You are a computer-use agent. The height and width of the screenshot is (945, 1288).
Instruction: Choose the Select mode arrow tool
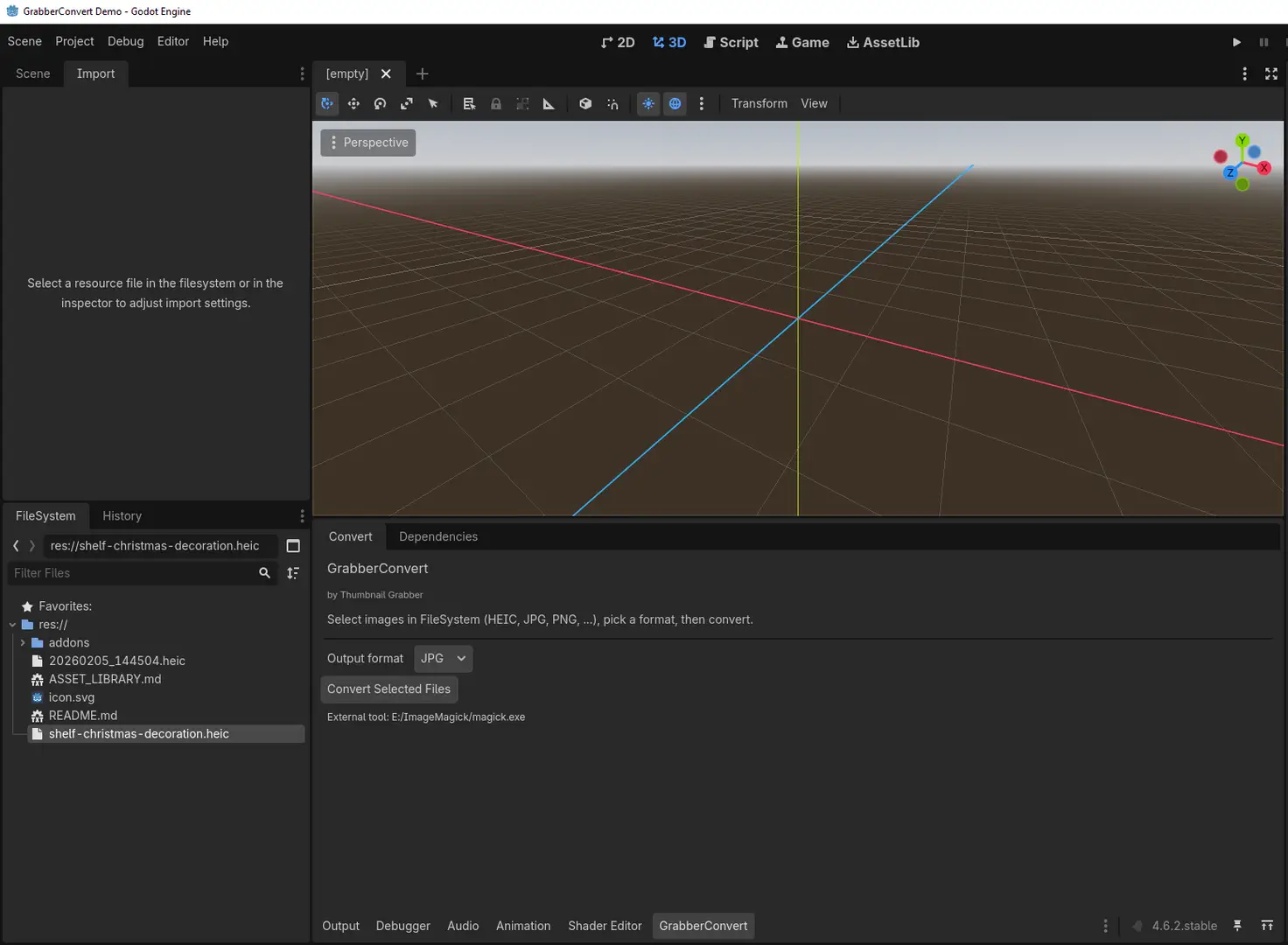pyautogui.click(x=433, y=103)
